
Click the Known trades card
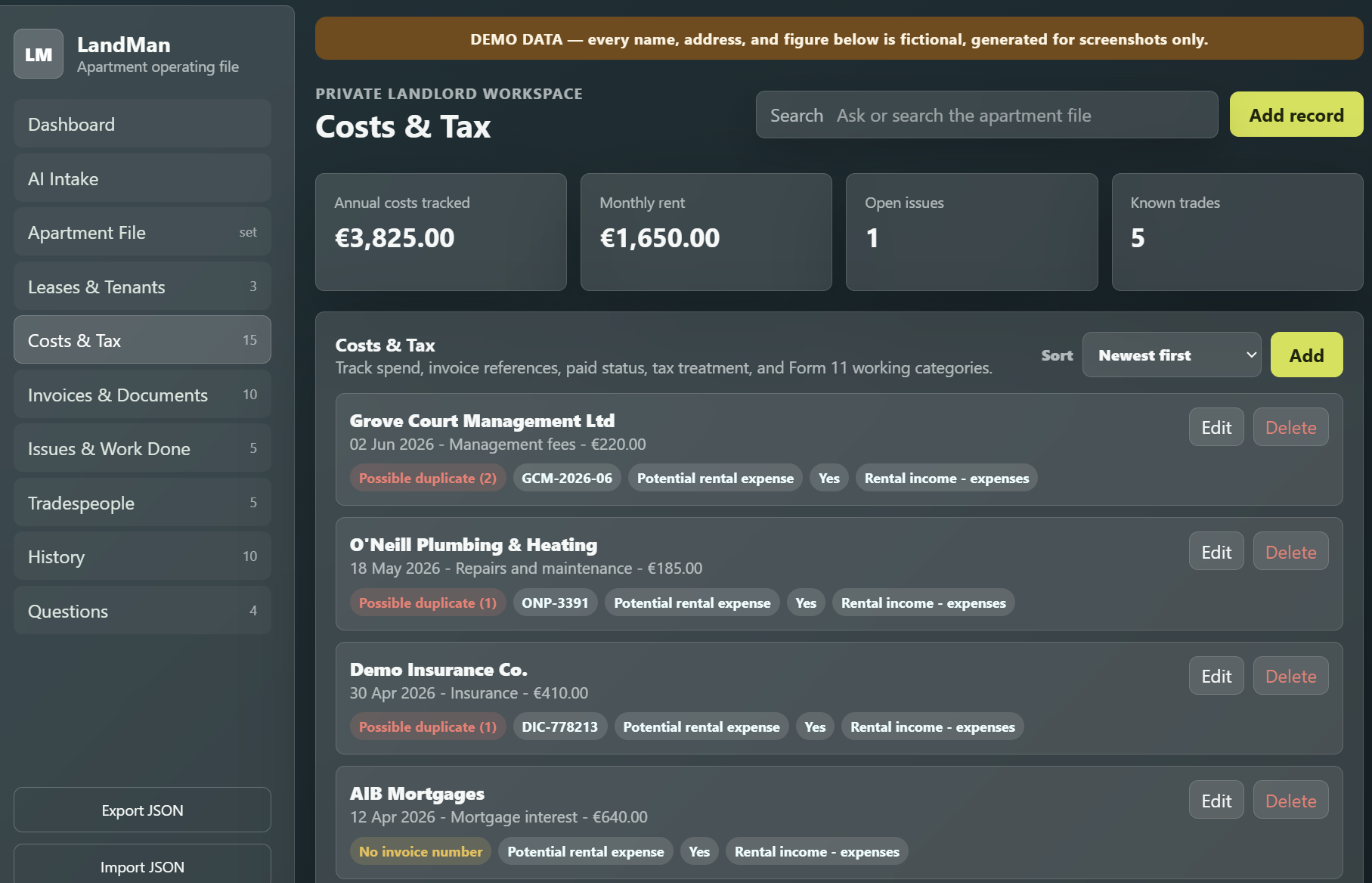coord(1237,232)
